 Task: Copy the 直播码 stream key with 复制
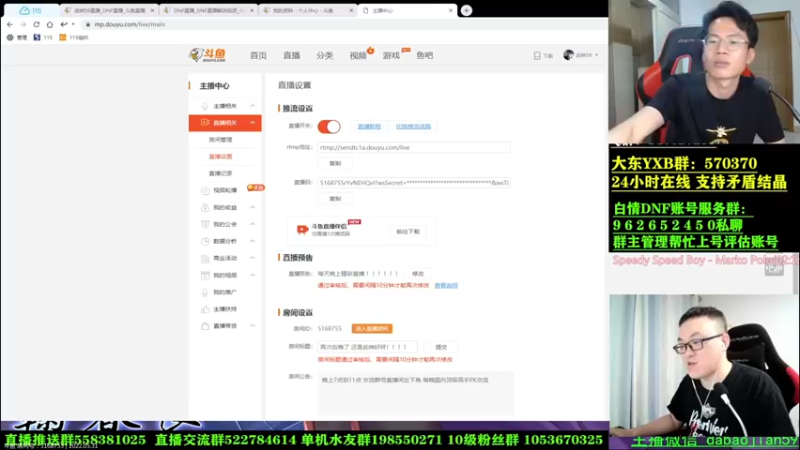(x=335, y=198)
